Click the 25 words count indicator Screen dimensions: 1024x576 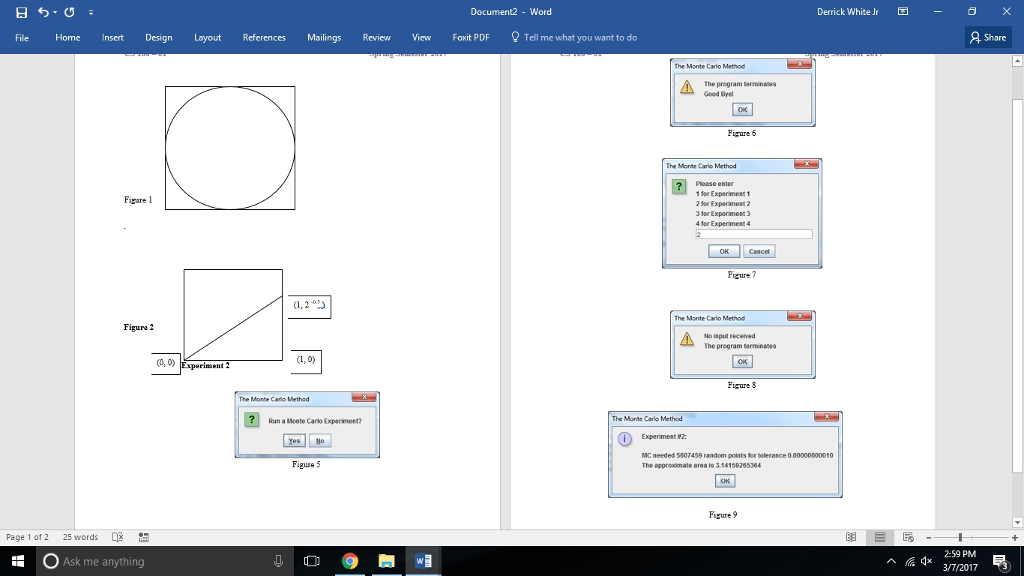80,537
